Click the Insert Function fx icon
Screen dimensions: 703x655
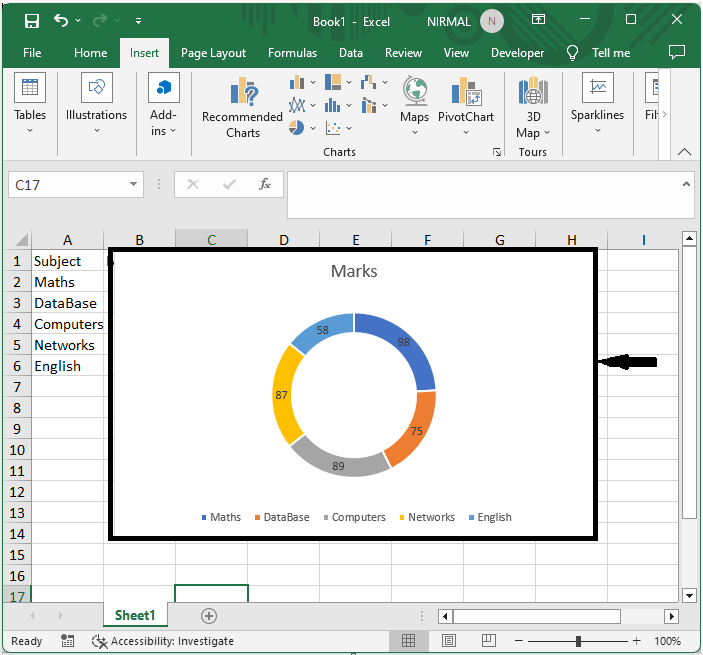[x=265, y=185]
